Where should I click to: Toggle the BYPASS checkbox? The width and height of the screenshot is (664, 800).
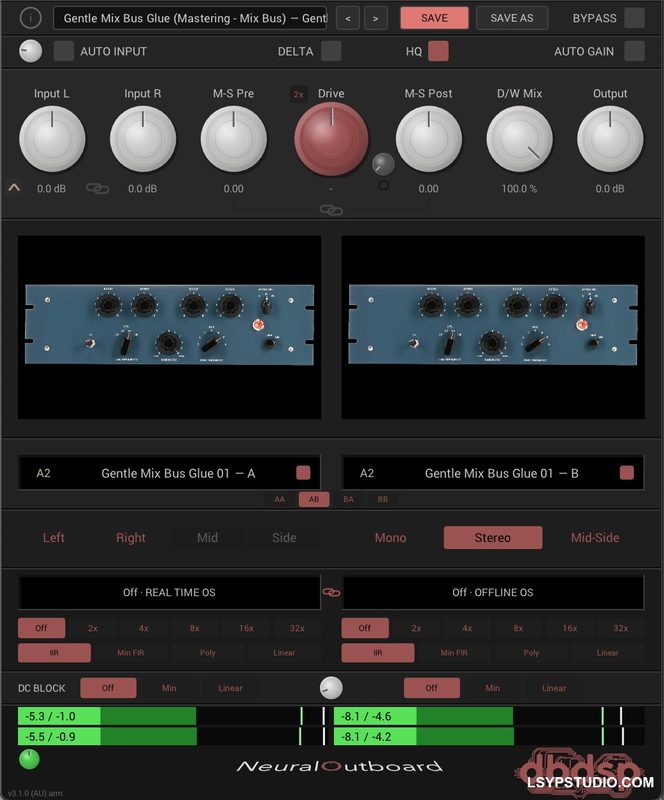tap(634, 18)
